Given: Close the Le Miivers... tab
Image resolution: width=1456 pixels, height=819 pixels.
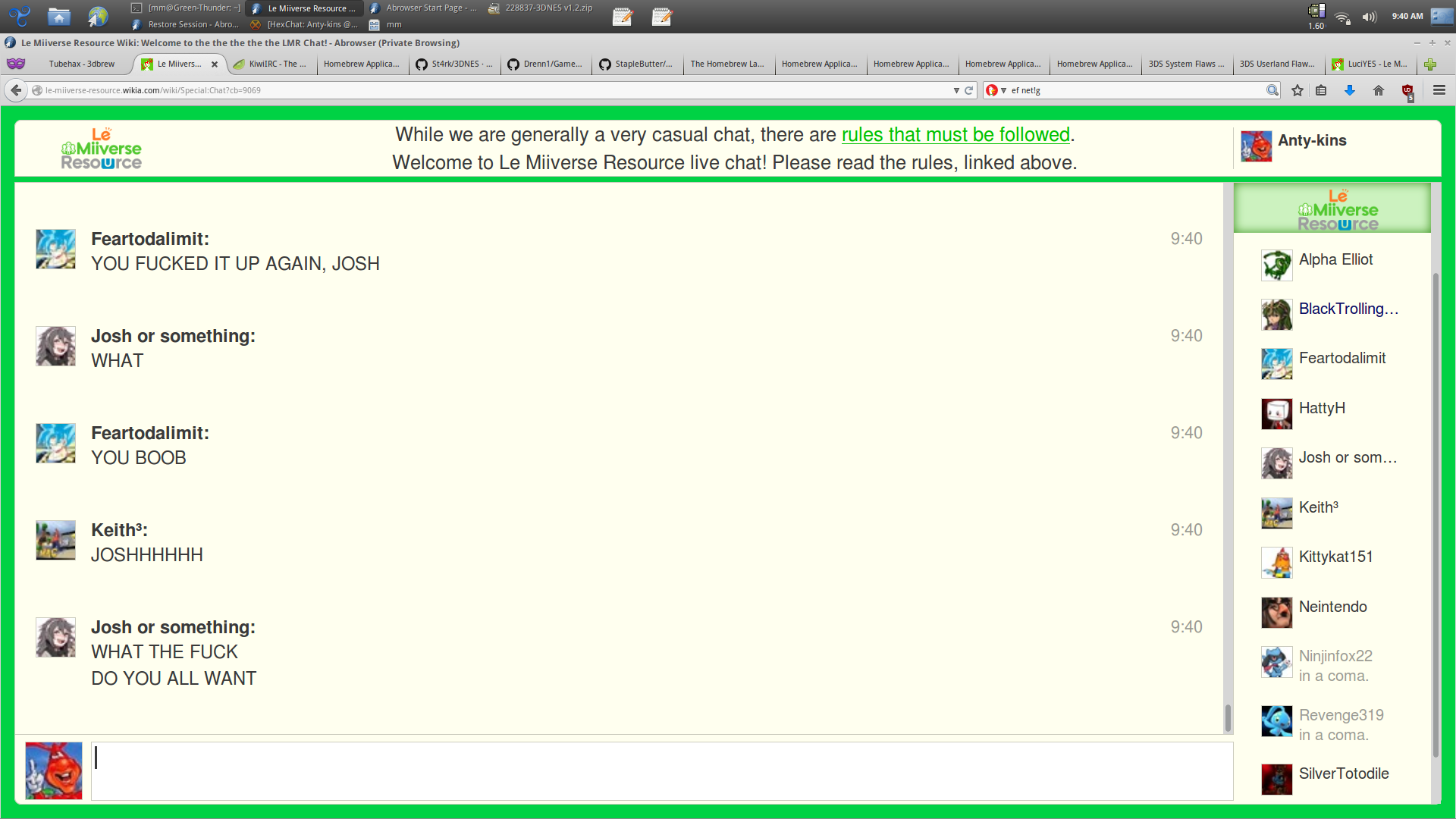Looking at the screenshot, I should (215, 64).
